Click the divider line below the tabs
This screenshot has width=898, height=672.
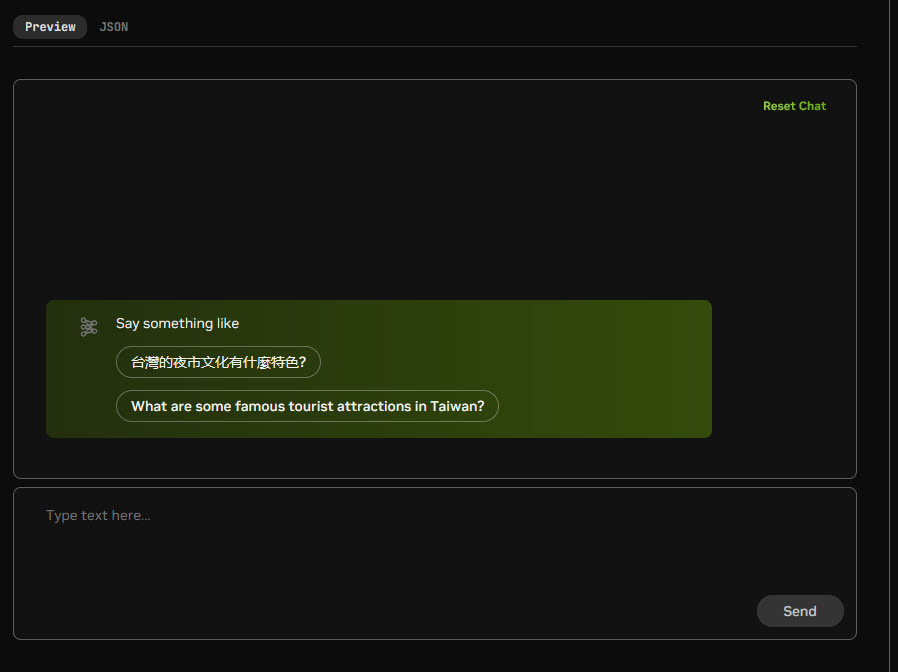click(x=435, y=46)
